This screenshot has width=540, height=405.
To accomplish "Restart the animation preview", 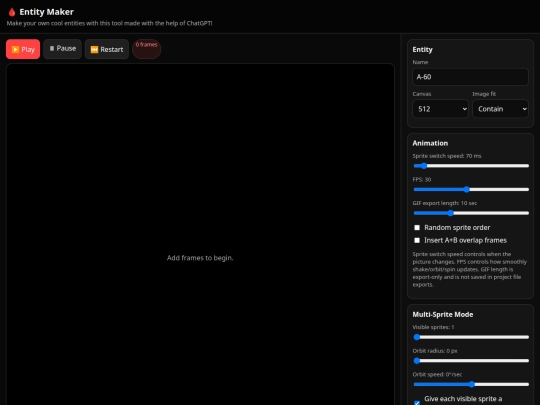I will point(107,49).
